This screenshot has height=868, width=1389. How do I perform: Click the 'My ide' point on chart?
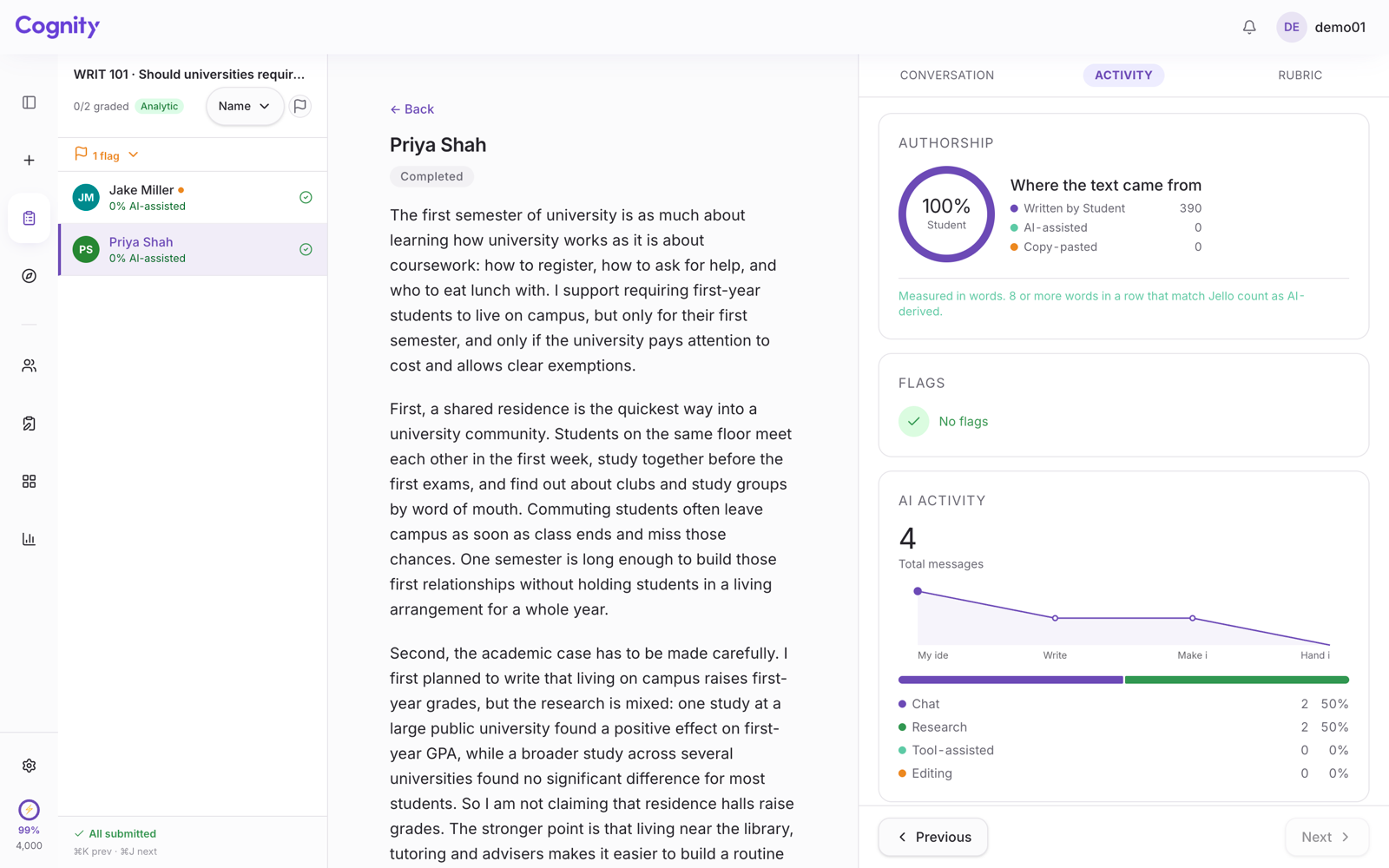918,591
